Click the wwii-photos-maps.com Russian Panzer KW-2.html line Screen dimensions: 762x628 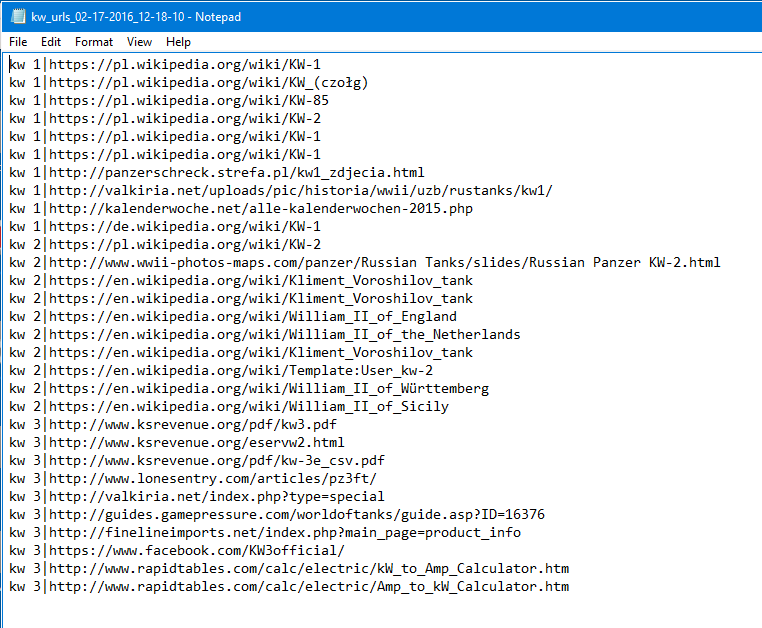[364, 262]
